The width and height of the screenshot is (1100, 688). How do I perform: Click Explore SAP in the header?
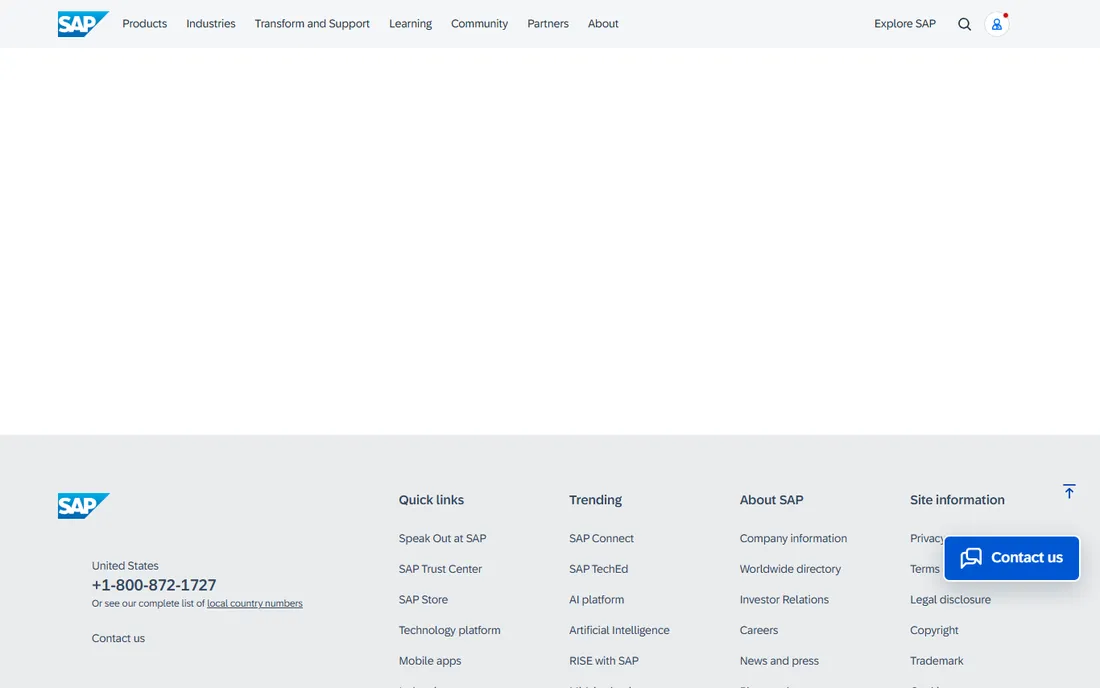coord(905,24)
